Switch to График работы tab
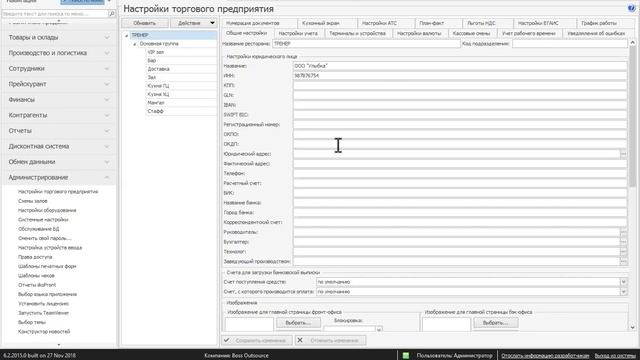This screenshot has height=360, width=640. coord(599,23)
